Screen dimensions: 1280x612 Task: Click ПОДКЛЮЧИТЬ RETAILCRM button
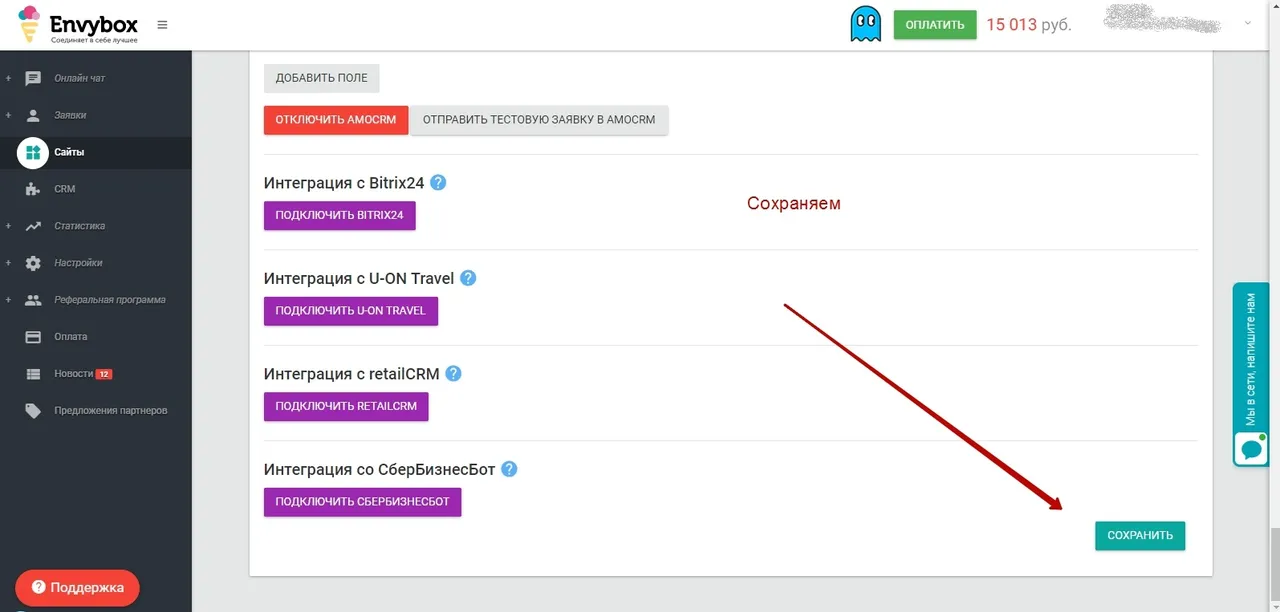346,406
